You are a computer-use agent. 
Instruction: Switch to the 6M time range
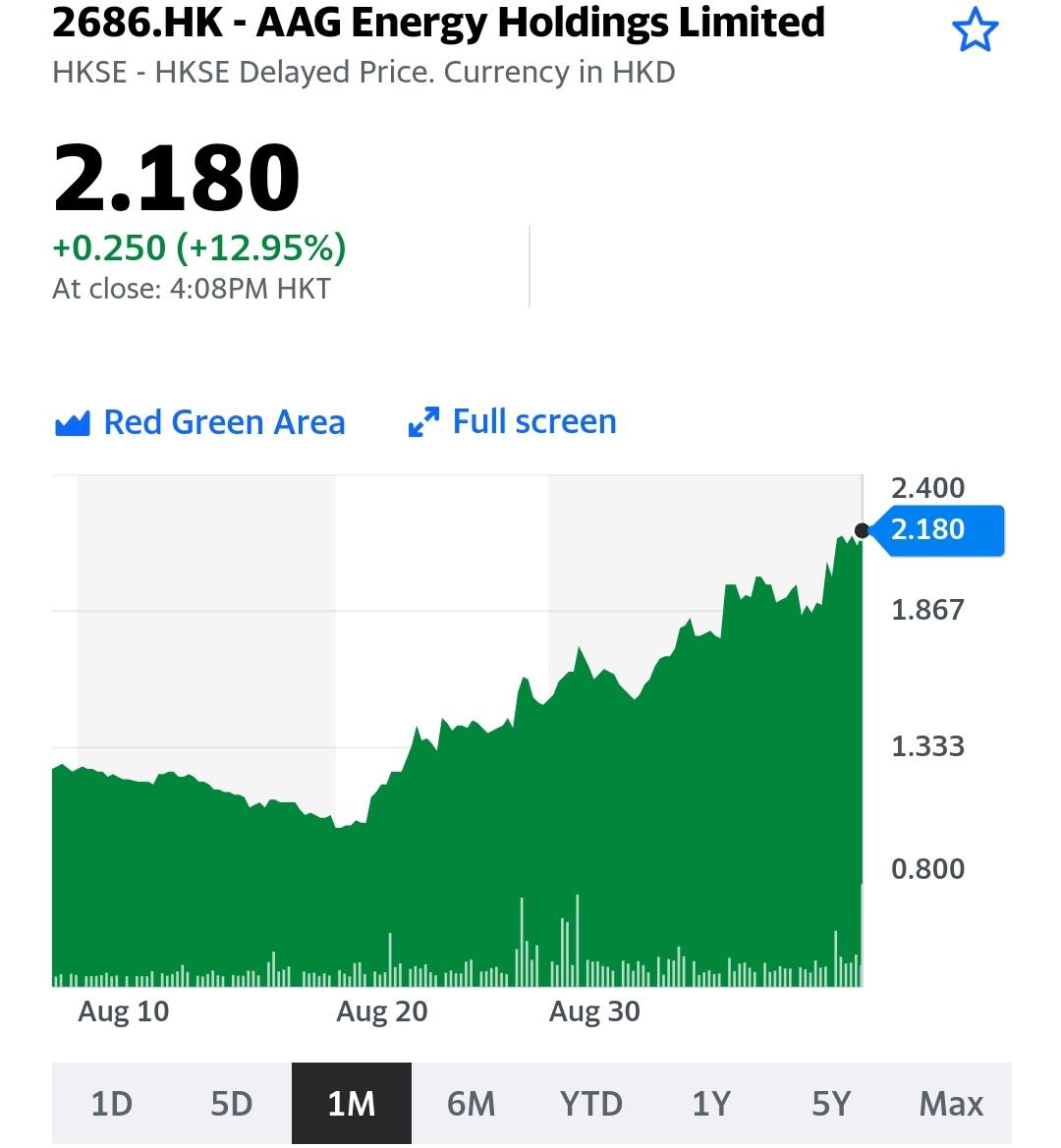(472, 1104)
